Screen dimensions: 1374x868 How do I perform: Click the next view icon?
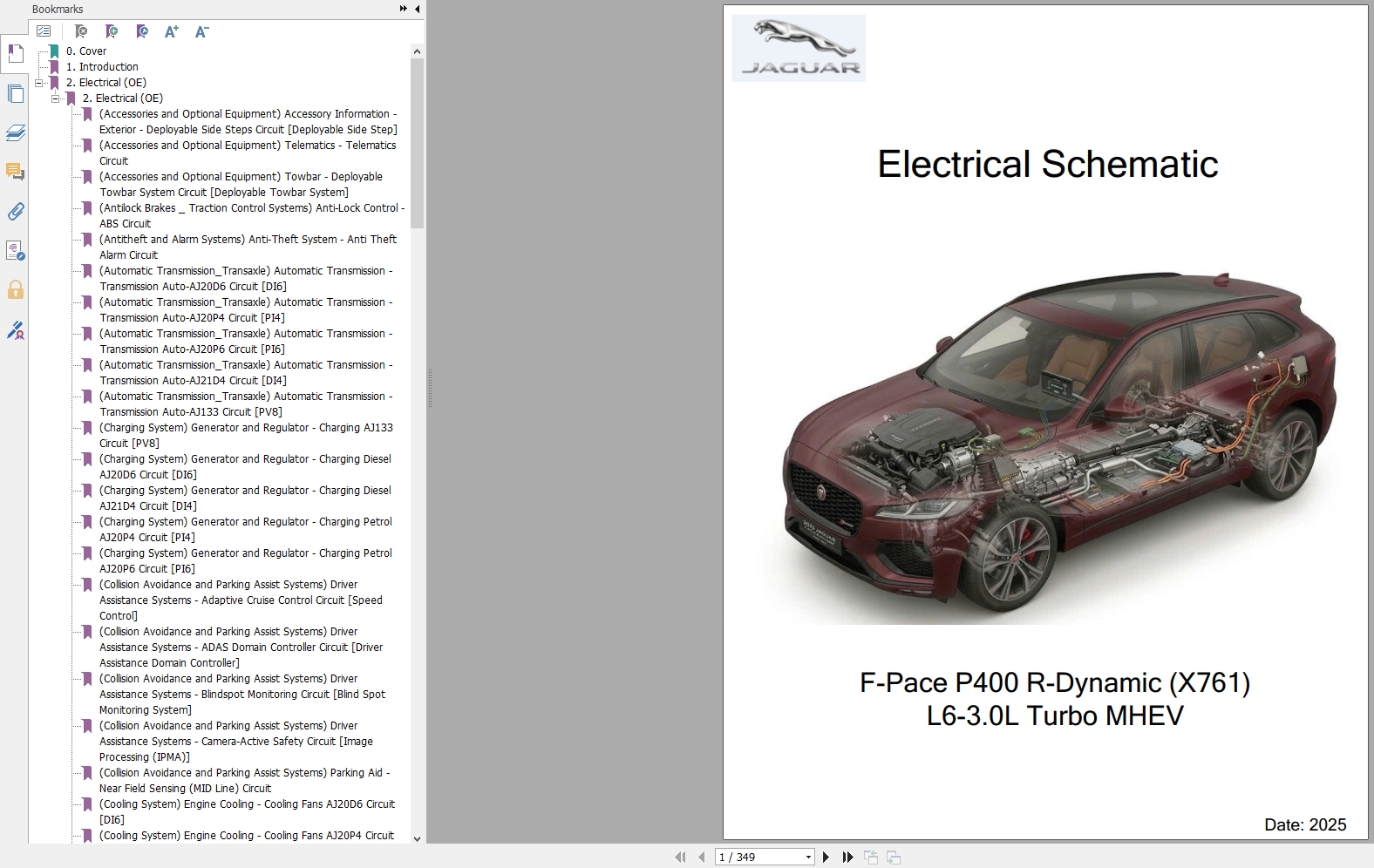[x=894, y=857]
